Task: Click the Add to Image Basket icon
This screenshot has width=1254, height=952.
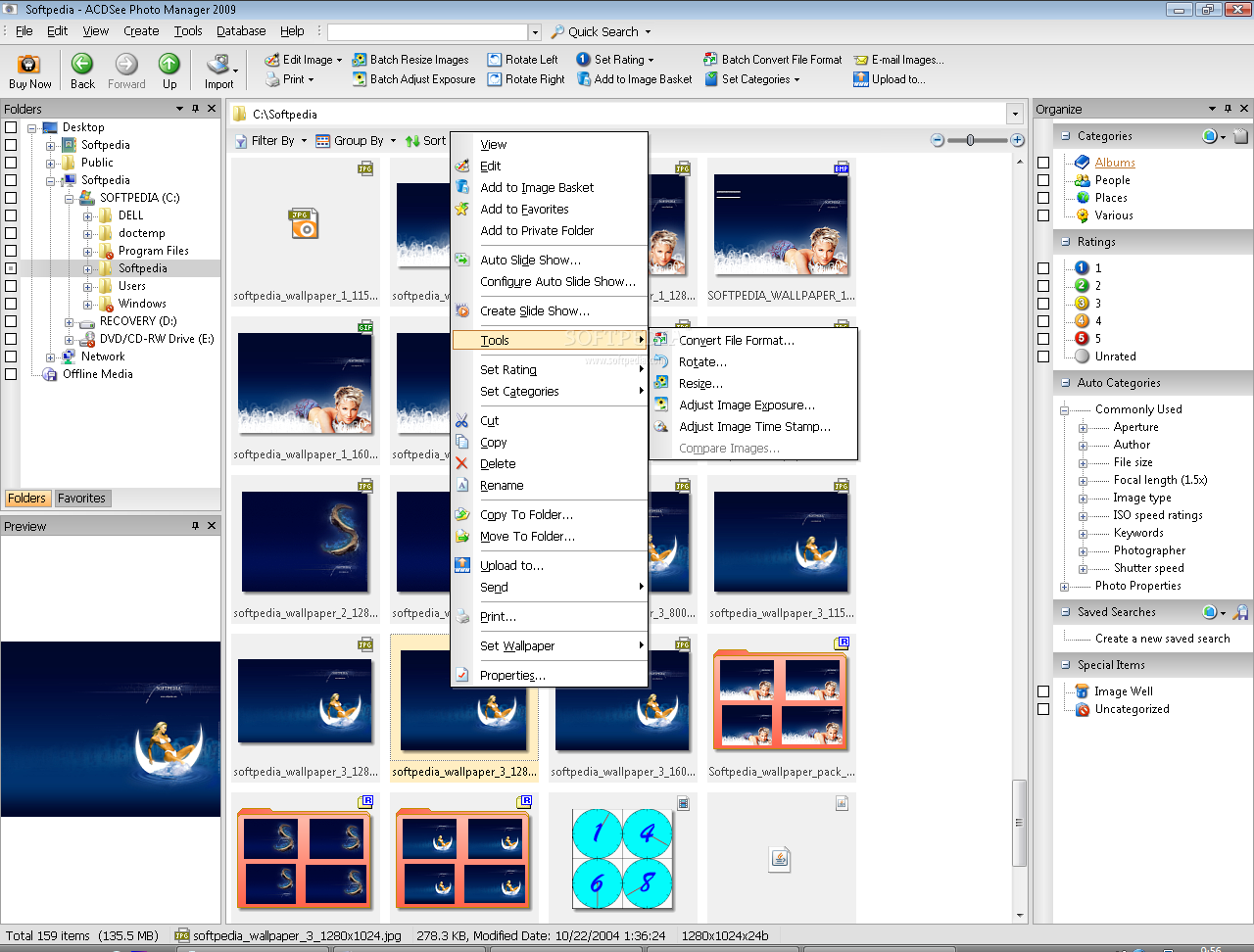Action: click(x=583, y=79)
